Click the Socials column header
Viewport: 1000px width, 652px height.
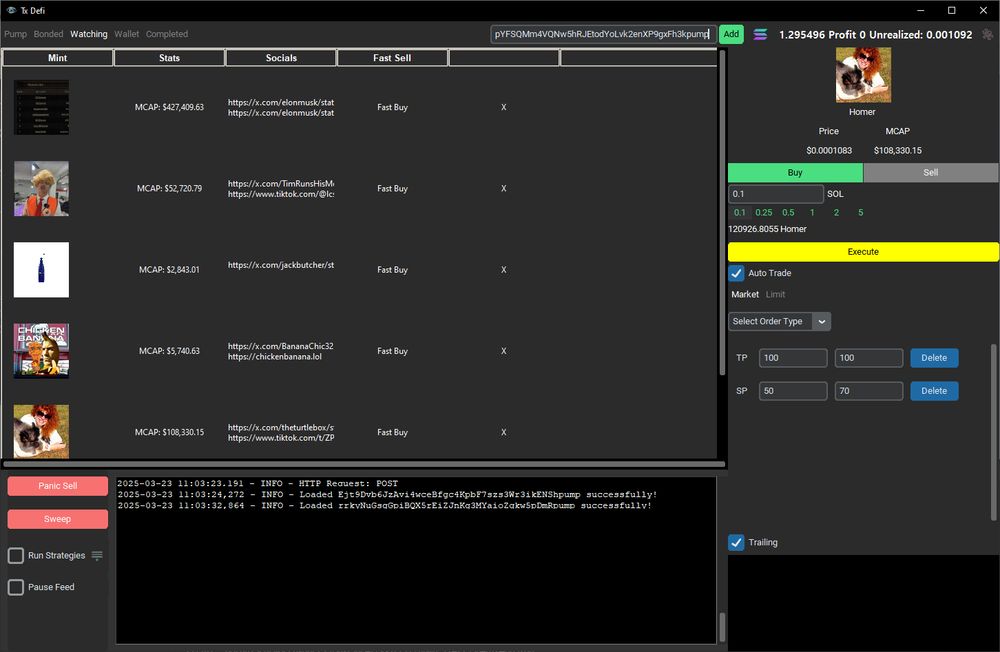[x=281, y=57]
